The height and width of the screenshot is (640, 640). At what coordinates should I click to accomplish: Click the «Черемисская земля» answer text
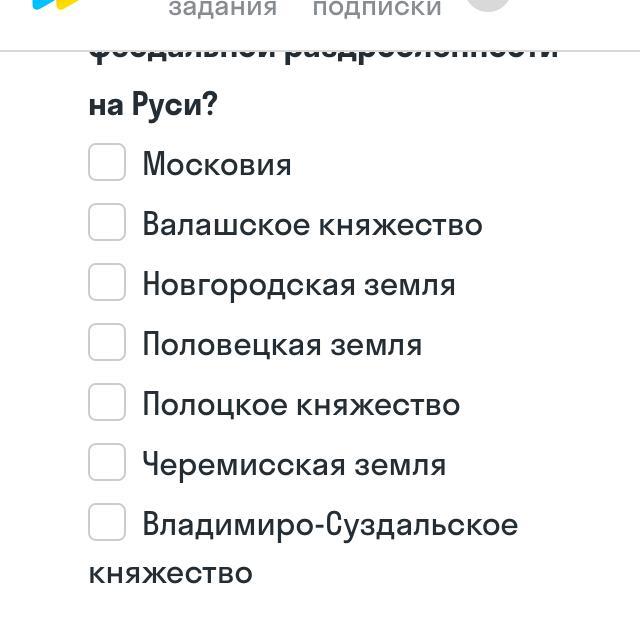pyautogui.click(x=294, y=464)
